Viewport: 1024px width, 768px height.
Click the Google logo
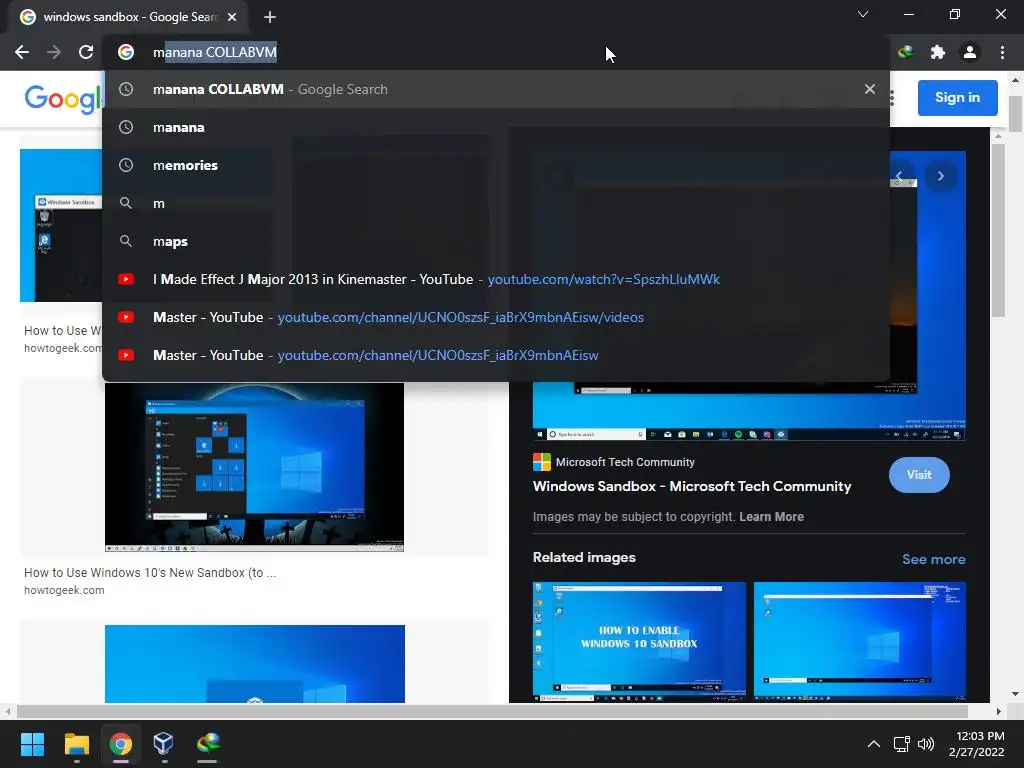pos(63,99)
